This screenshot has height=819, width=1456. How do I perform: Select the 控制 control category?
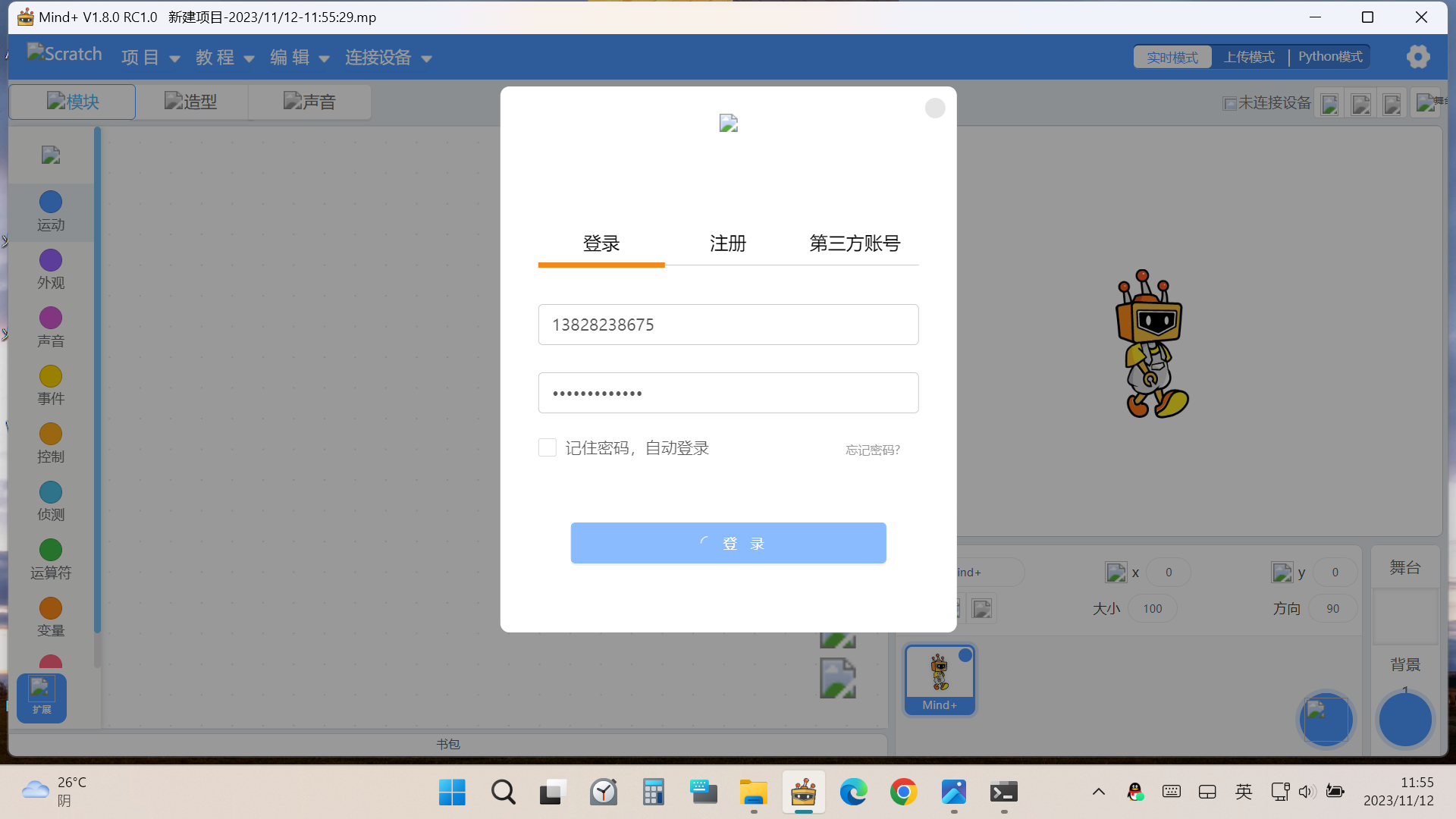(x=51, y=444)
